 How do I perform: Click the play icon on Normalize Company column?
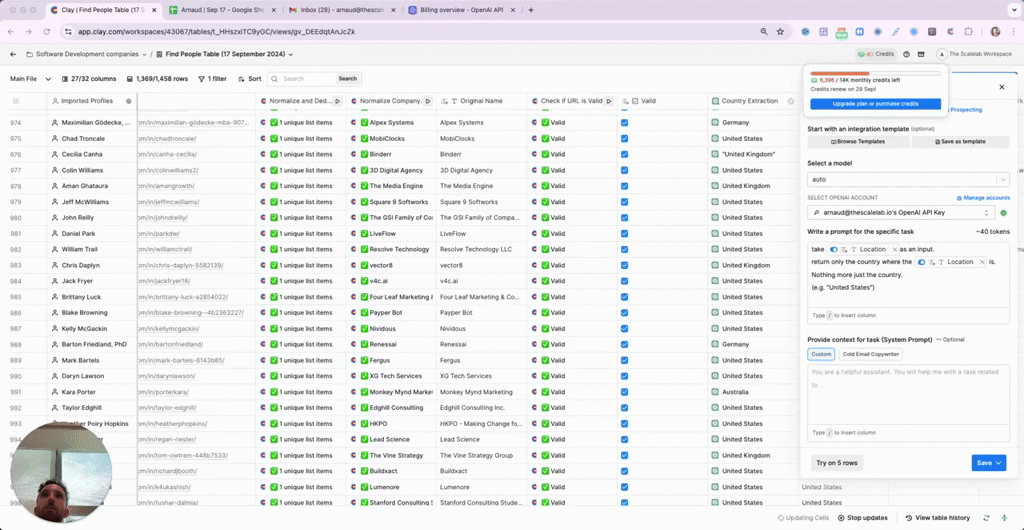click(428, 101)
